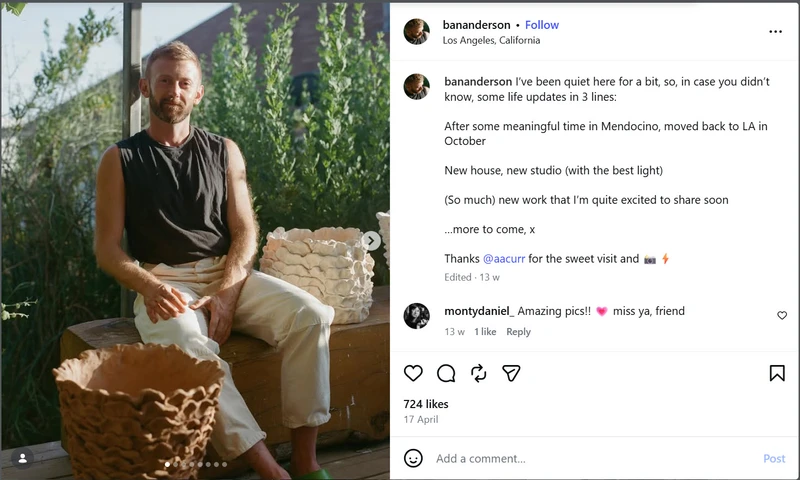This screenshot has width=800, height=480.
Task: Share post with the paper plane icon
Action: click(511, 373)
